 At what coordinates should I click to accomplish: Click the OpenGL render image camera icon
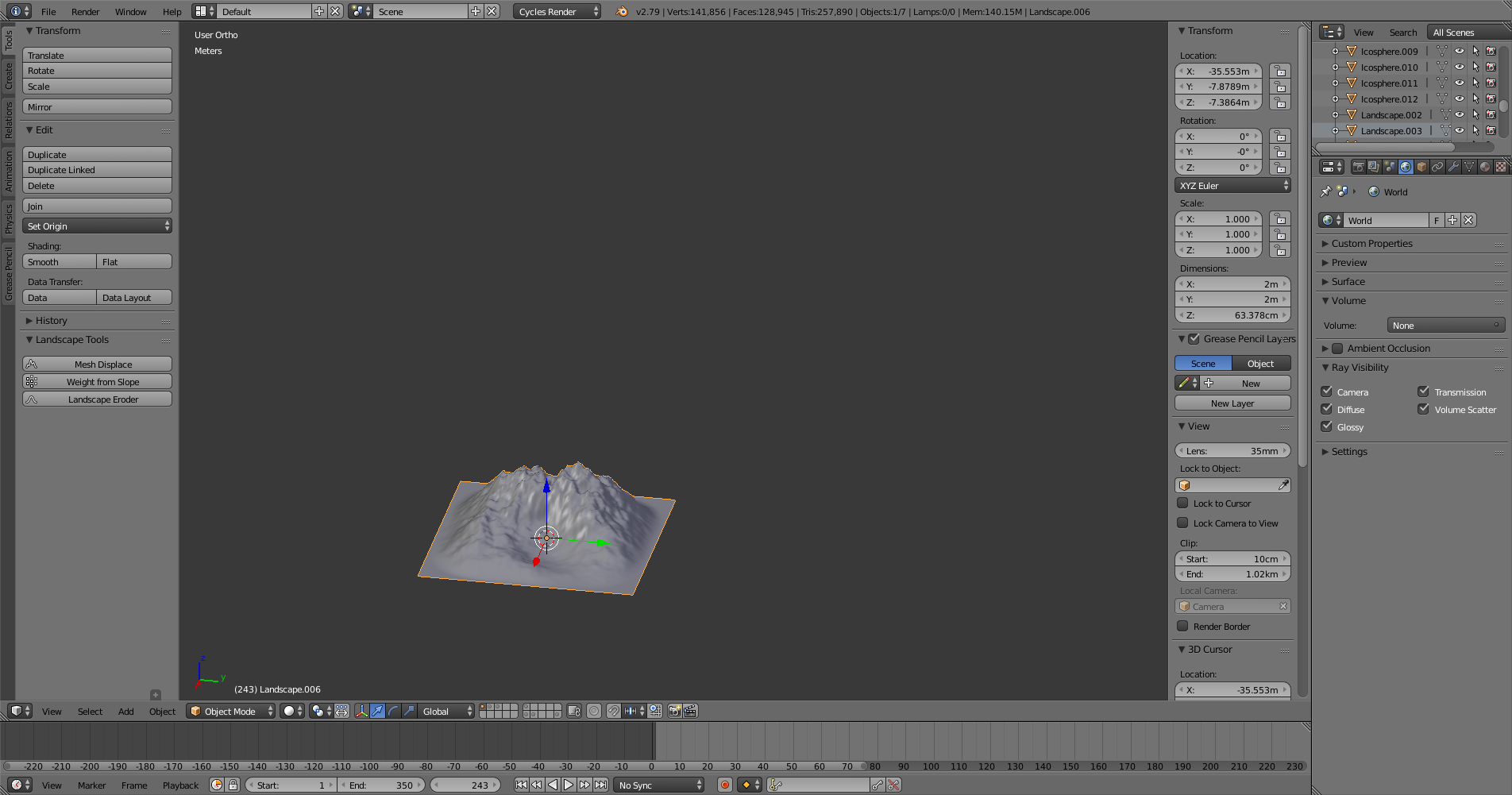(674, 711)
